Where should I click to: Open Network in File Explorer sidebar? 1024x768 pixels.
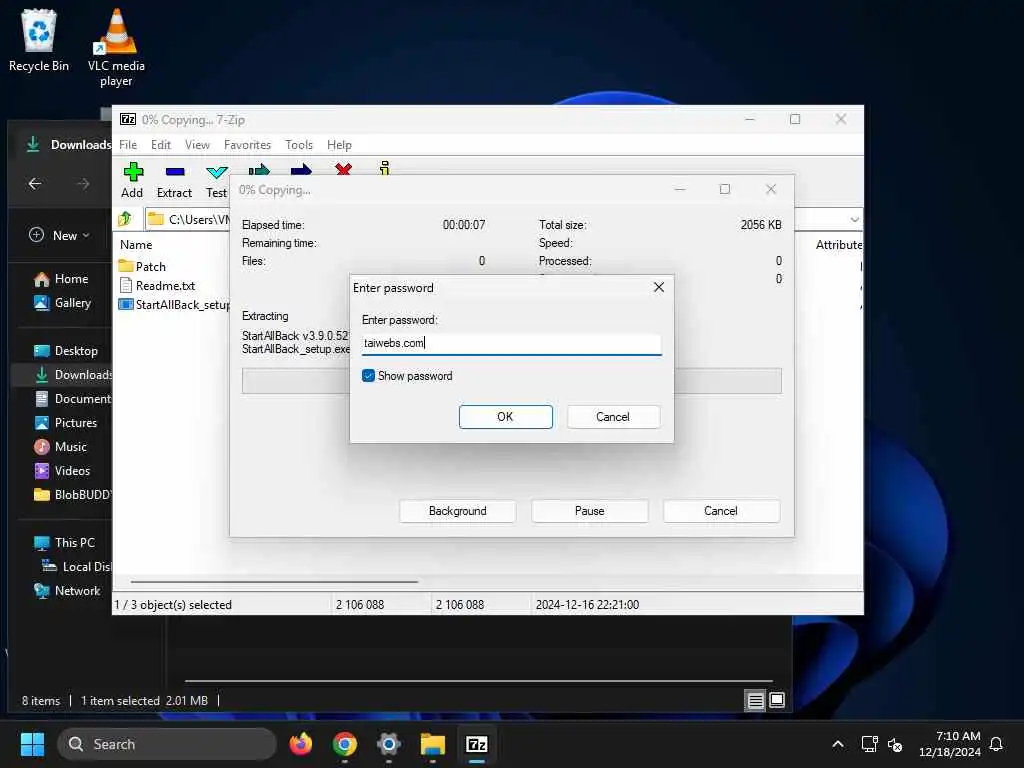(67, 590)
